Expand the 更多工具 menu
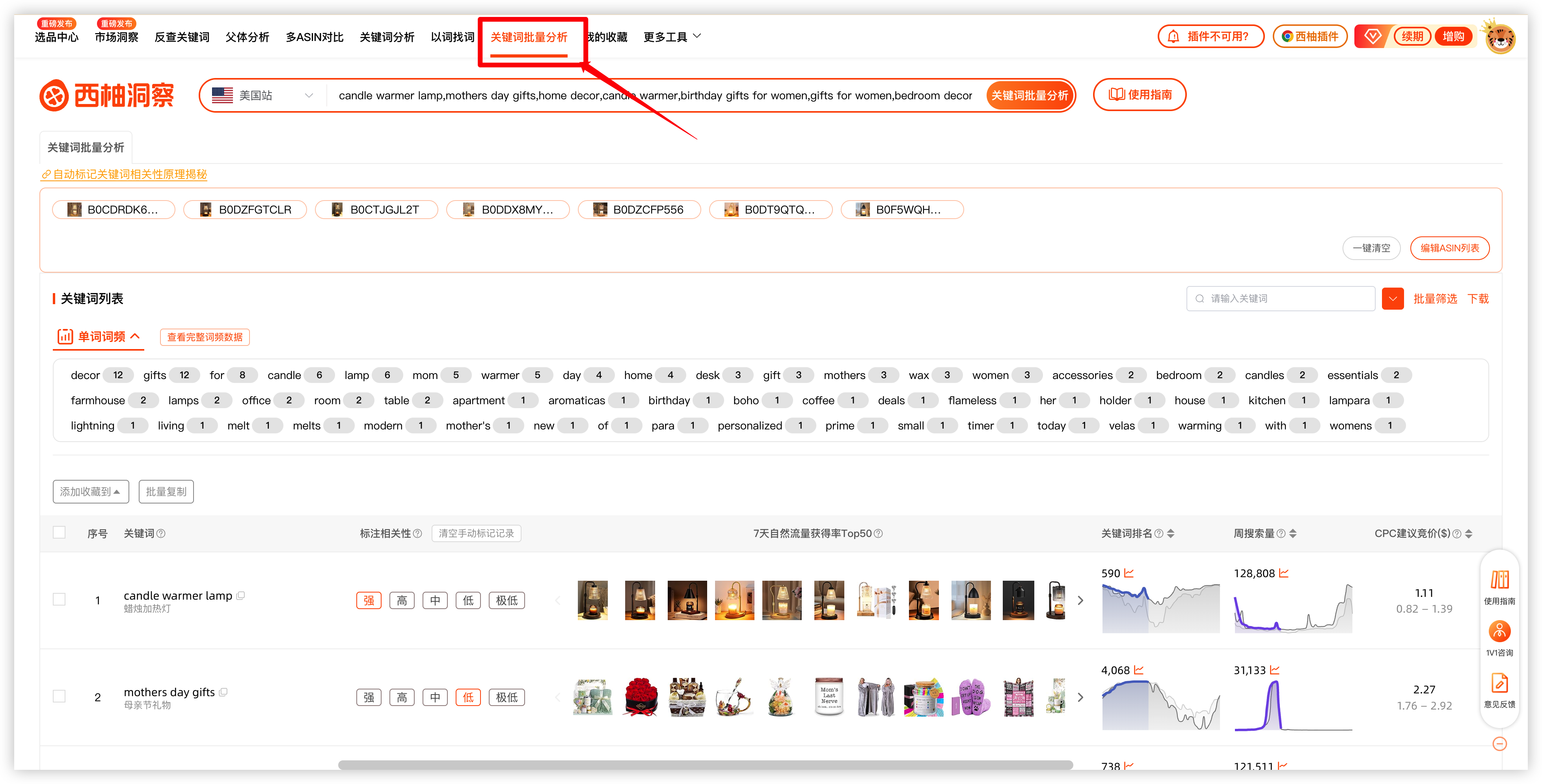This screenshot has width=1542, height=784. [672, 37]
